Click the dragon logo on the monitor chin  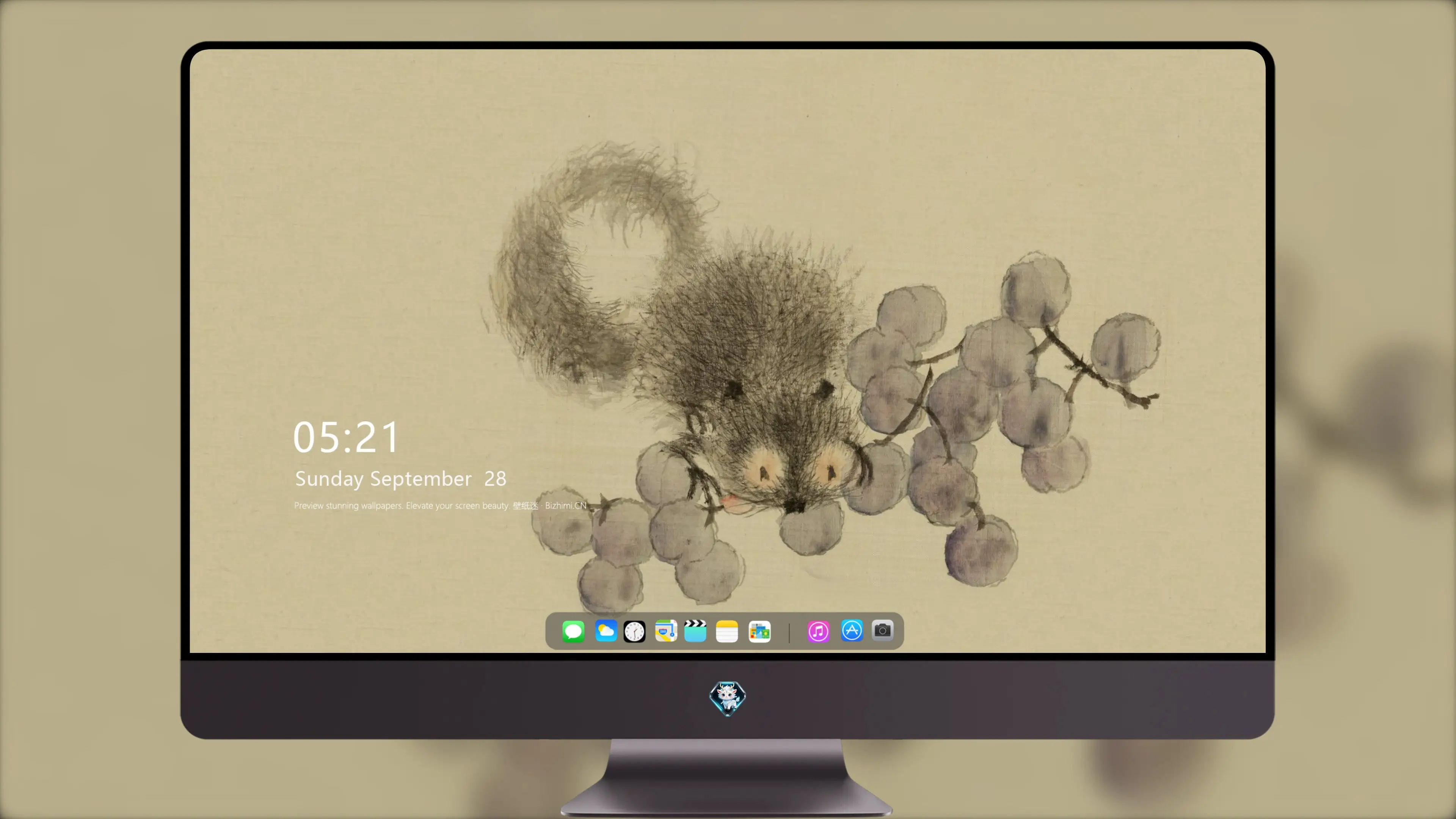[x=728, y=698]
